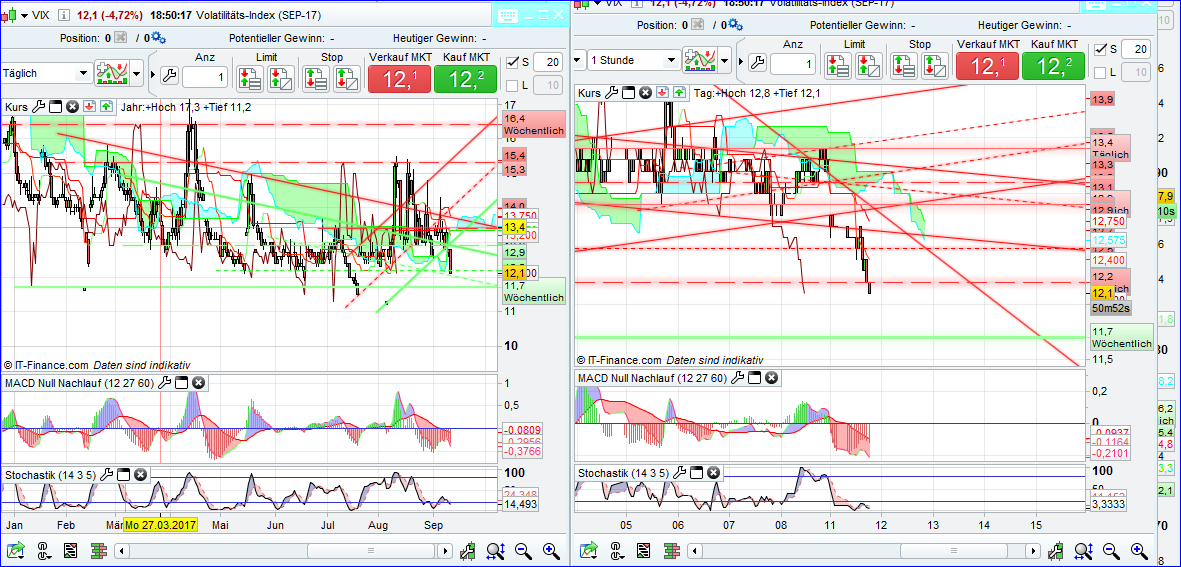Toggle S checkbox in left window
Image resolution: width=1181 pixels, height=567 pixels.
point(513,62)
